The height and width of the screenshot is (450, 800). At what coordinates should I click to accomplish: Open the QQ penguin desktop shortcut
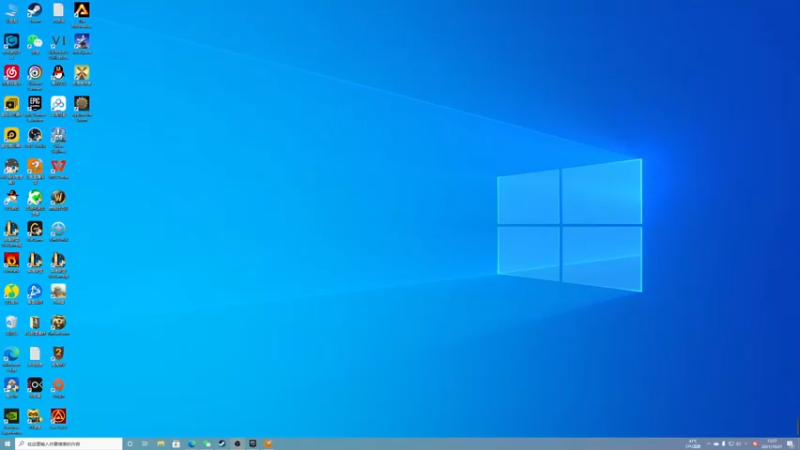[x=58, y=74]
